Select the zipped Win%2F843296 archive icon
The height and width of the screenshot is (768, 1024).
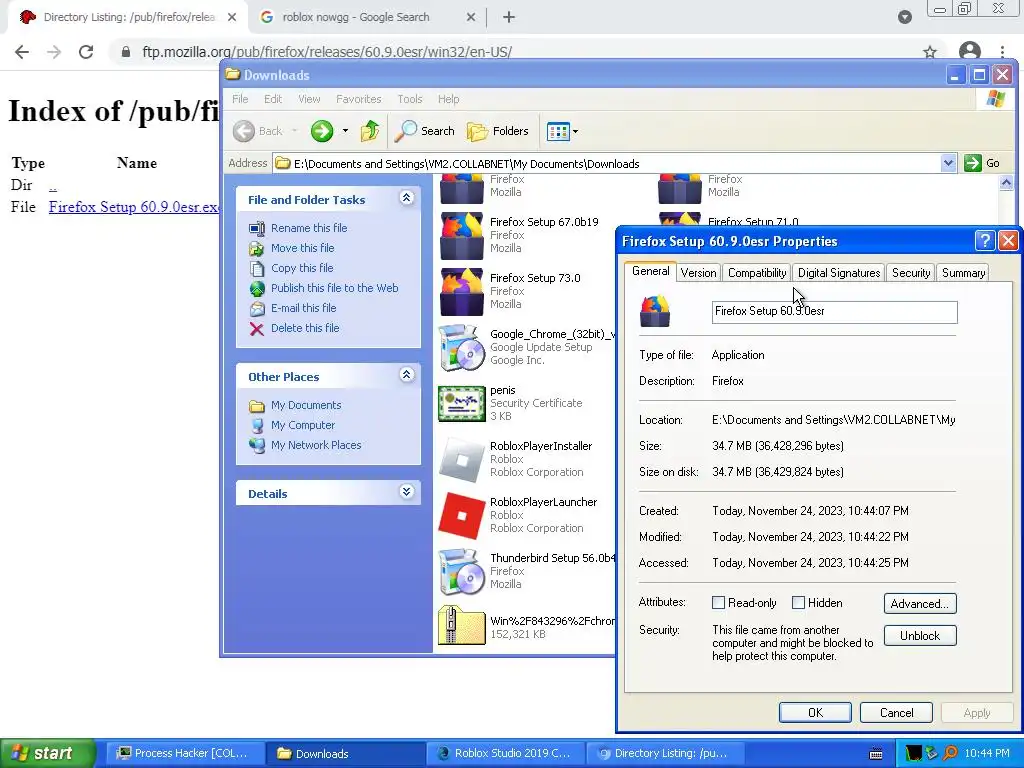click(462, 626)
